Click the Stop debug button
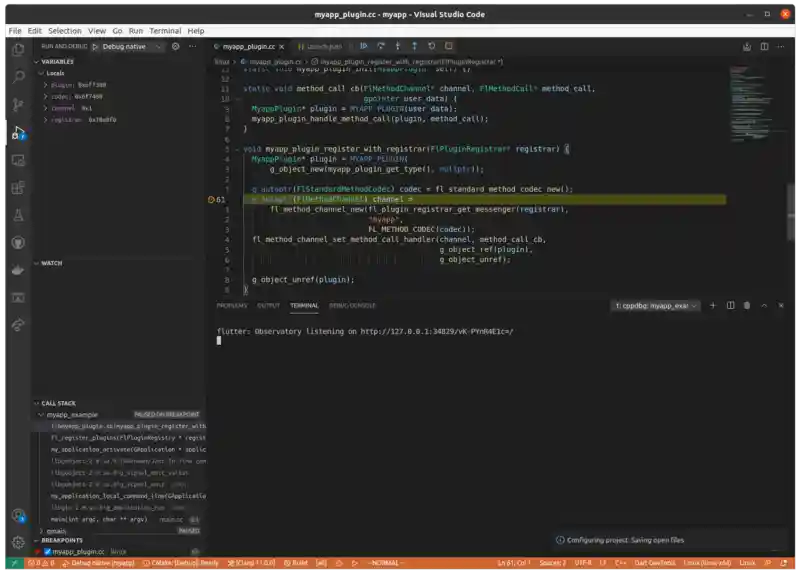800x574 pixels. click(448, 46)
